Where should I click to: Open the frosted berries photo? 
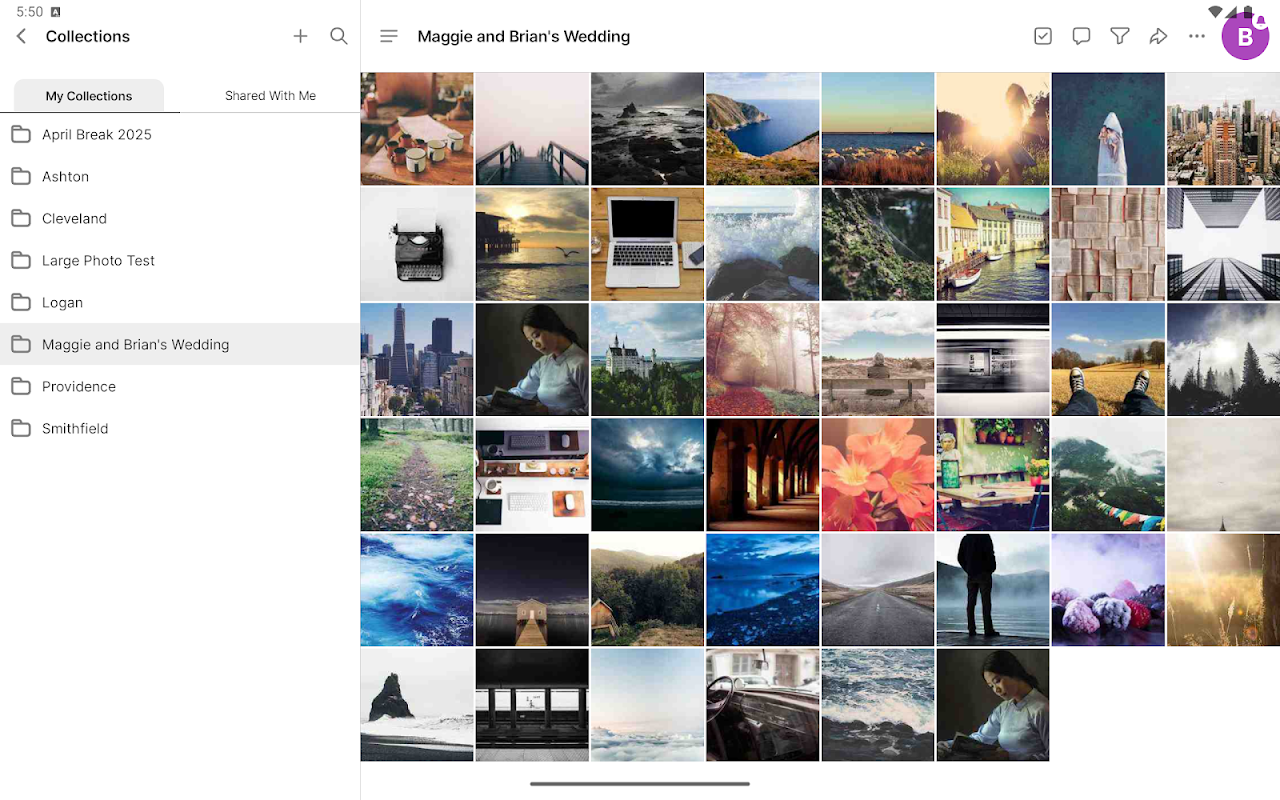point(1108,589)
